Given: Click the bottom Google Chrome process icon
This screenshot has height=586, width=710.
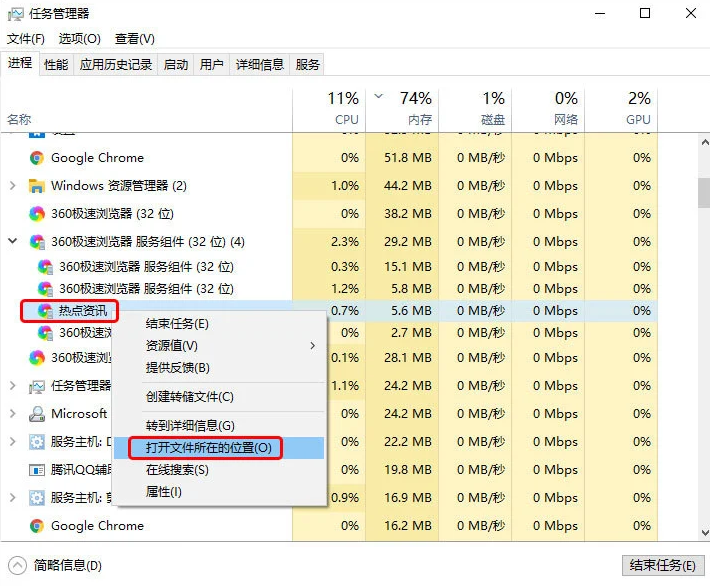Looking at the screenshot, I should tap(37, 526).
